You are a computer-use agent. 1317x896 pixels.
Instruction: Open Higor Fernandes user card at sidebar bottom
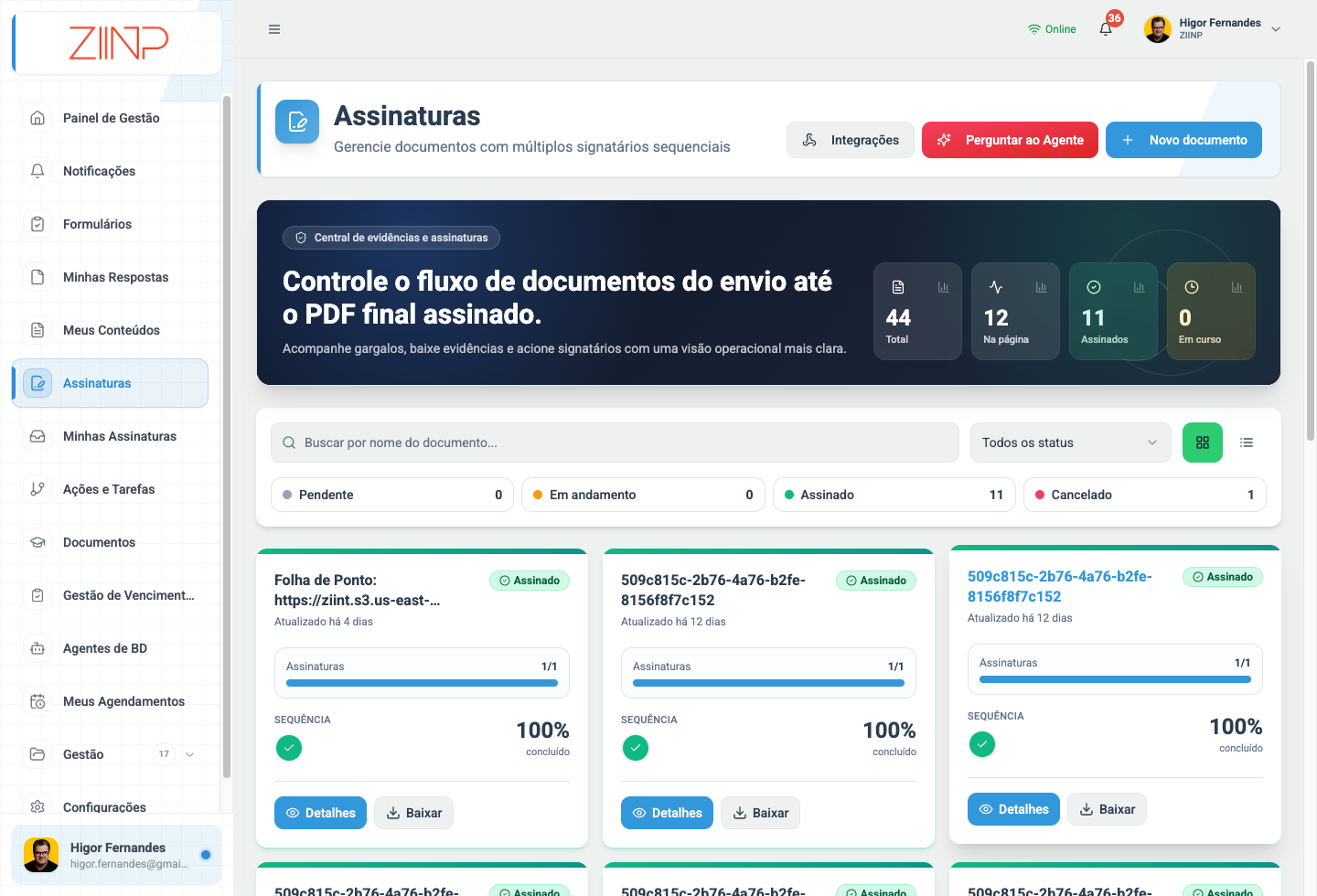tap(116, 855)
